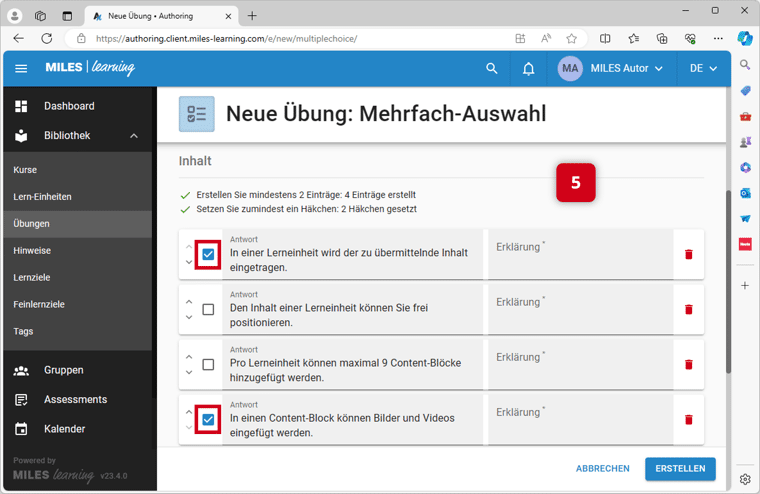The width and height of the screenshot is (760, 494).
Task: Open the notifications bell
Action: point(529,69)
